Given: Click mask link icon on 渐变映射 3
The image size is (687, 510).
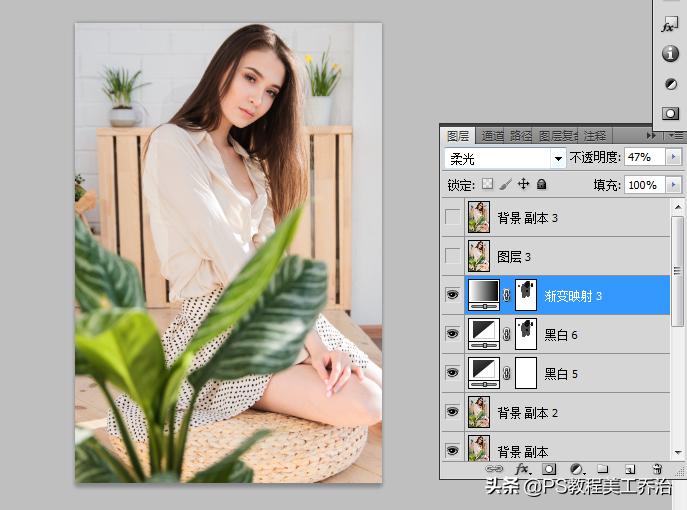Looking at the screenshot, I should (507, 295).
